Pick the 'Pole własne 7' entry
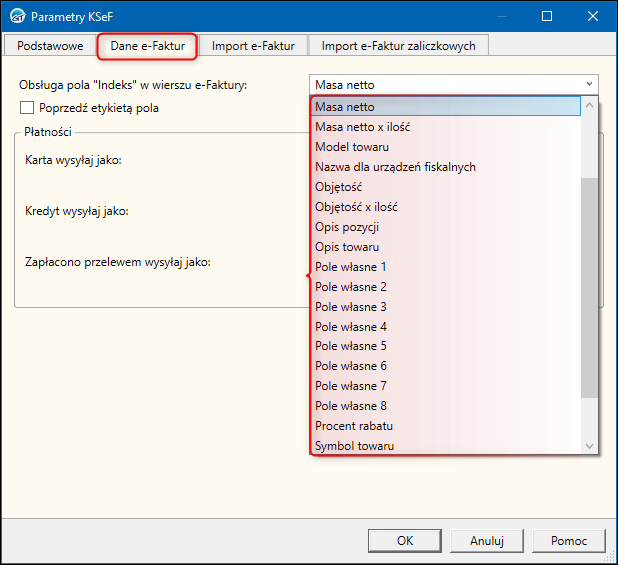 pos(446,386)
